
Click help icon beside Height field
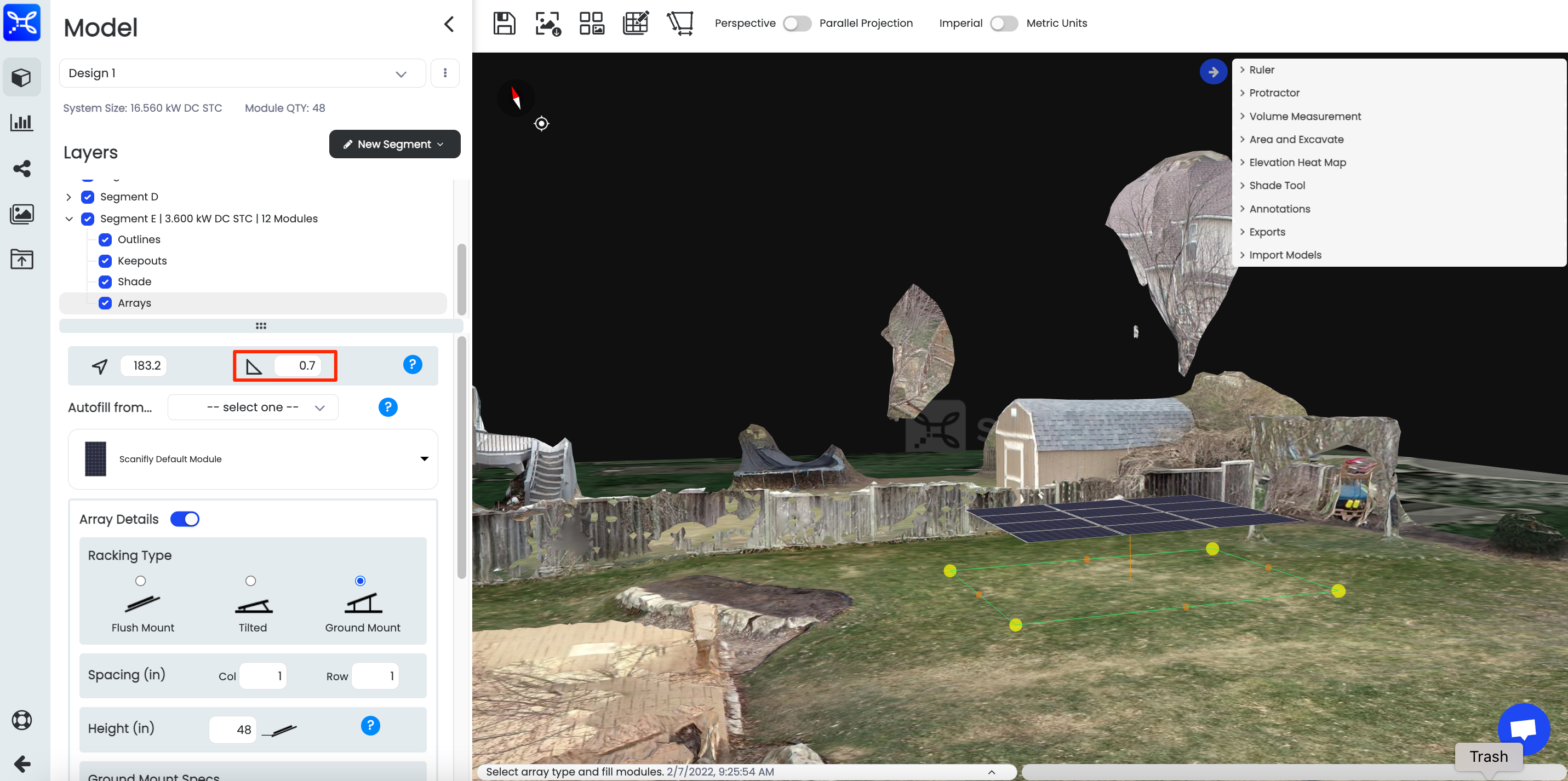370,726
